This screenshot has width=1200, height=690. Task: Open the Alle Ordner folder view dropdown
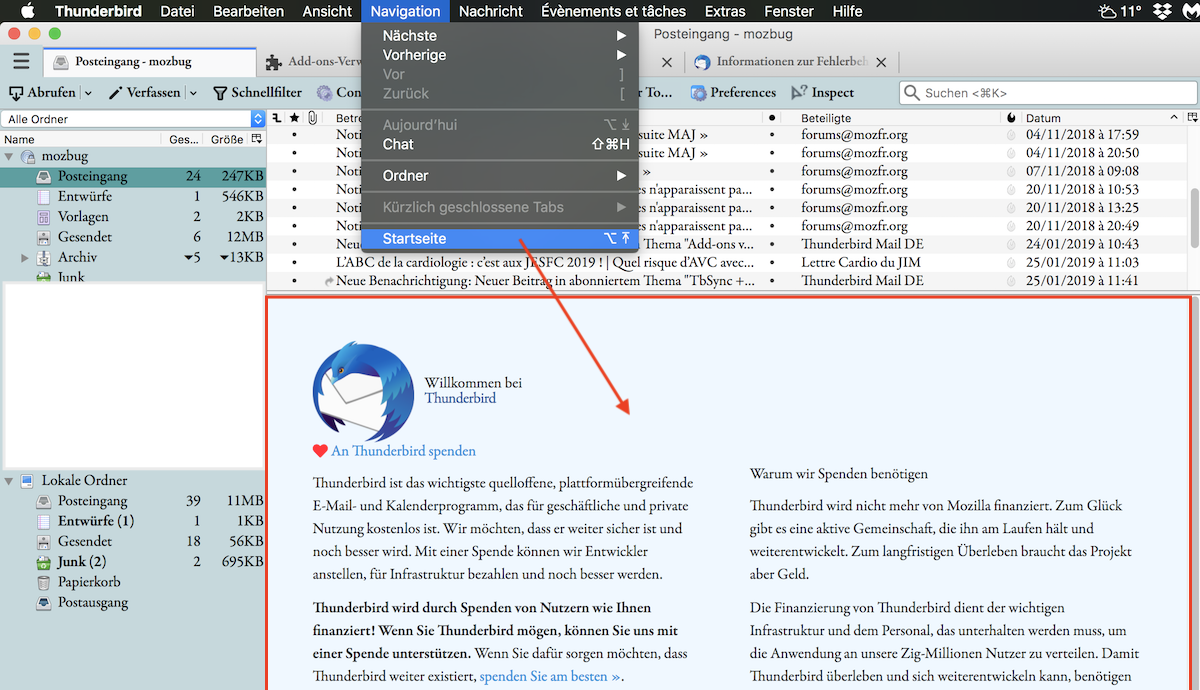click(x=134, y=119)
